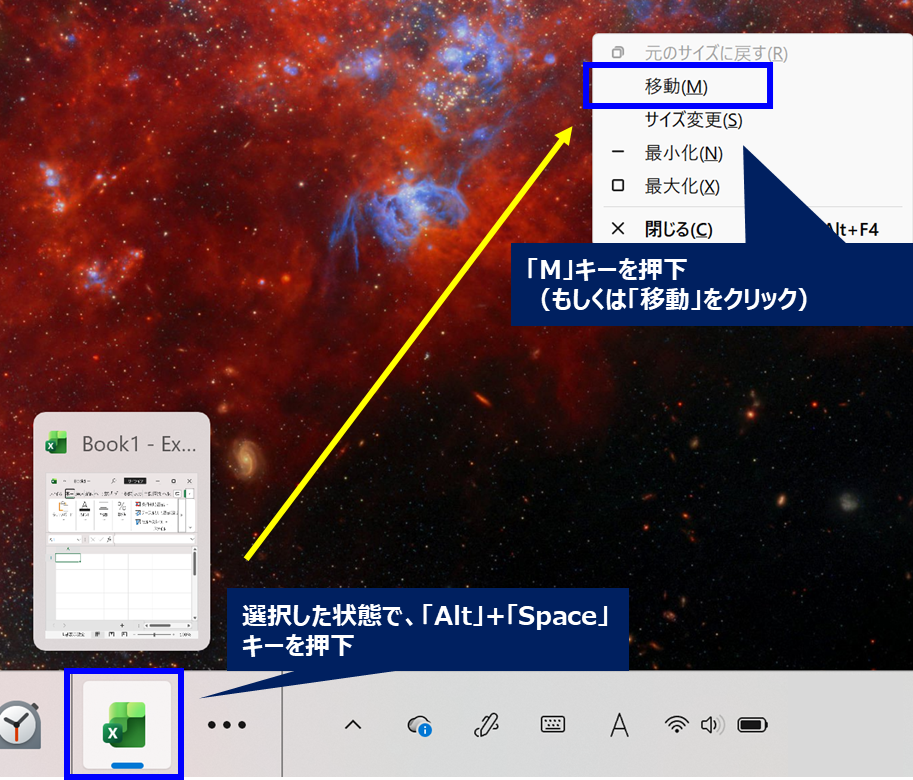Toggle the IME input mode "A" indicator

point(620,725)
